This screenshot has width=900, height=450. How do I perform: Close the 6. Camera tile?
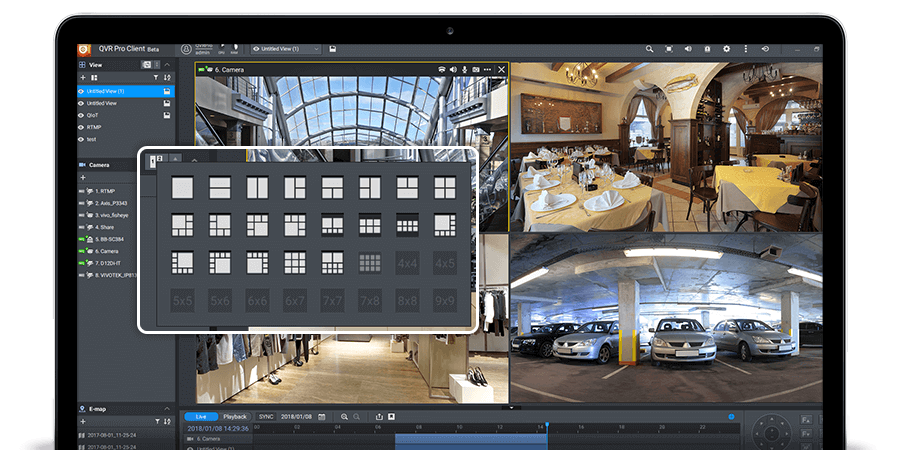tap(502, 69)
